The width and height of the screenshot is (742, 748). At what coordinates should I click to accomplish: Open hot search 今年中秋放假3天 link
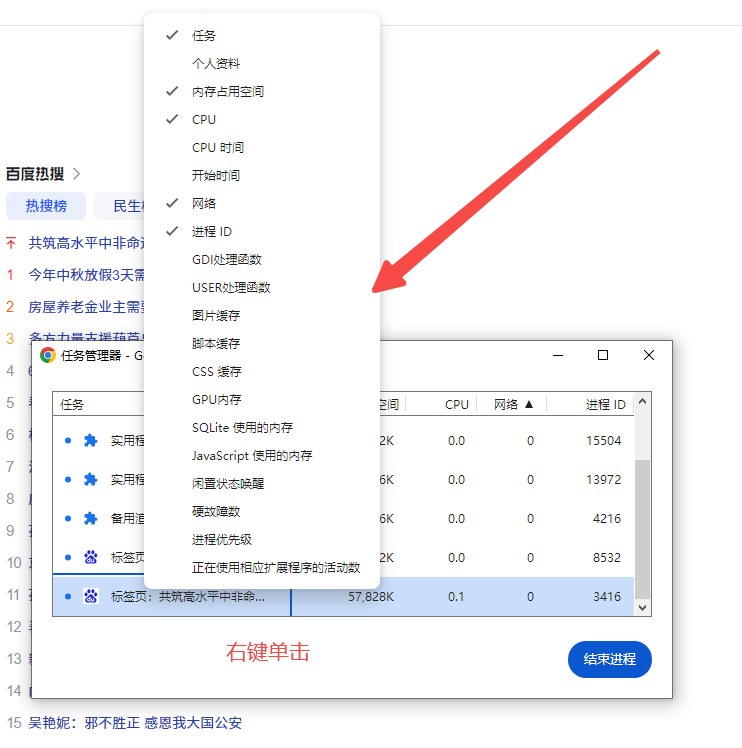click(86, 275)
